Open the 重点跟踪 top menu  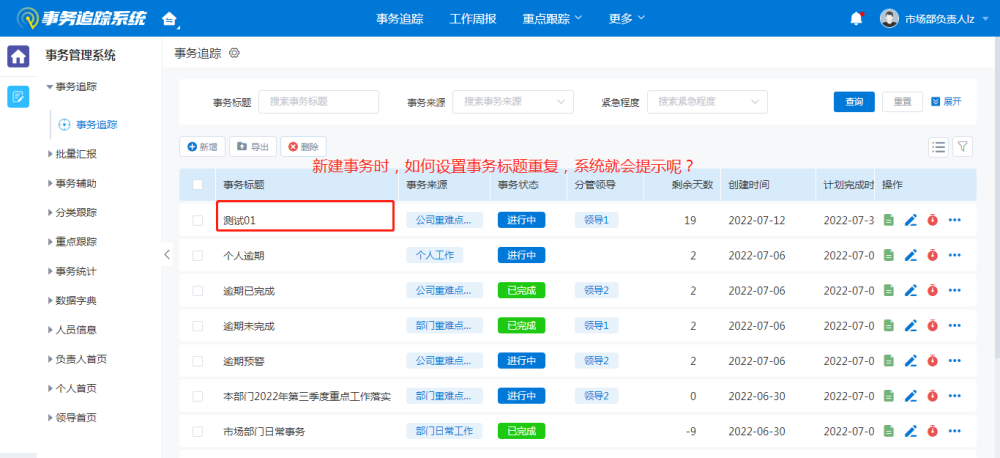(553, 19)
